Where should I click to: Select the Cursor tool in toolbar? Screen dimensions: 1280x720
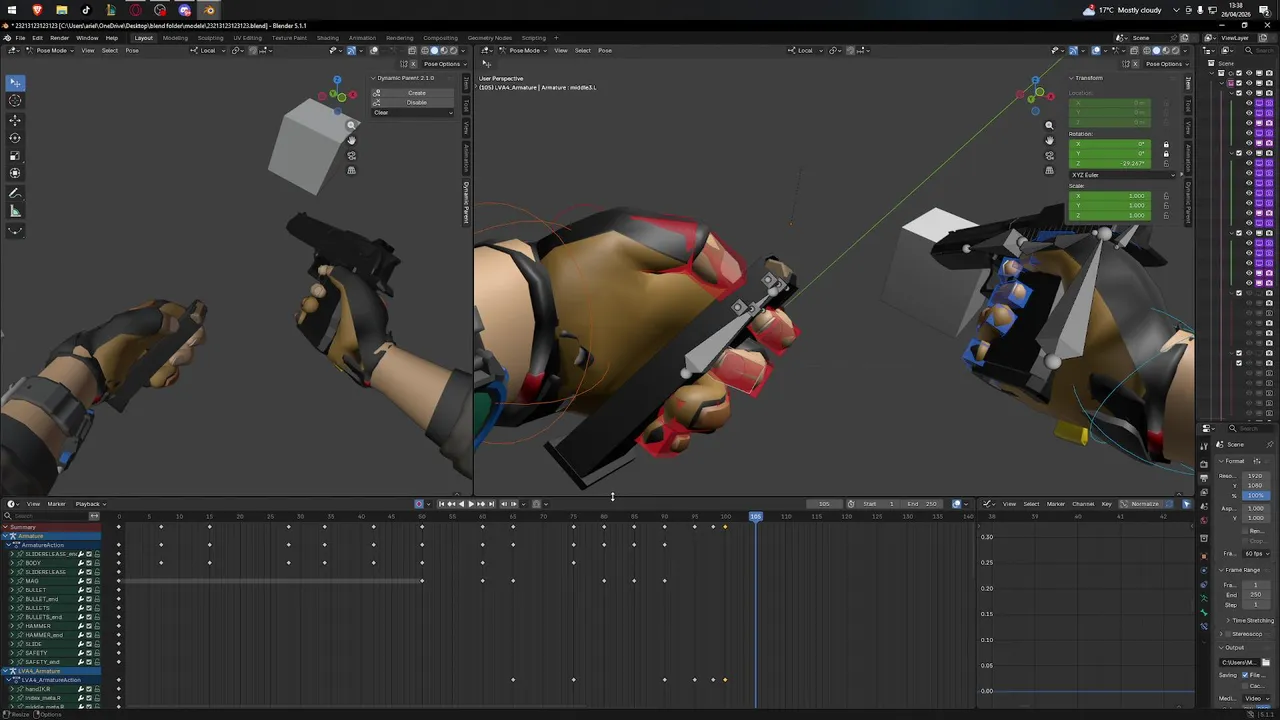[15, 101]
